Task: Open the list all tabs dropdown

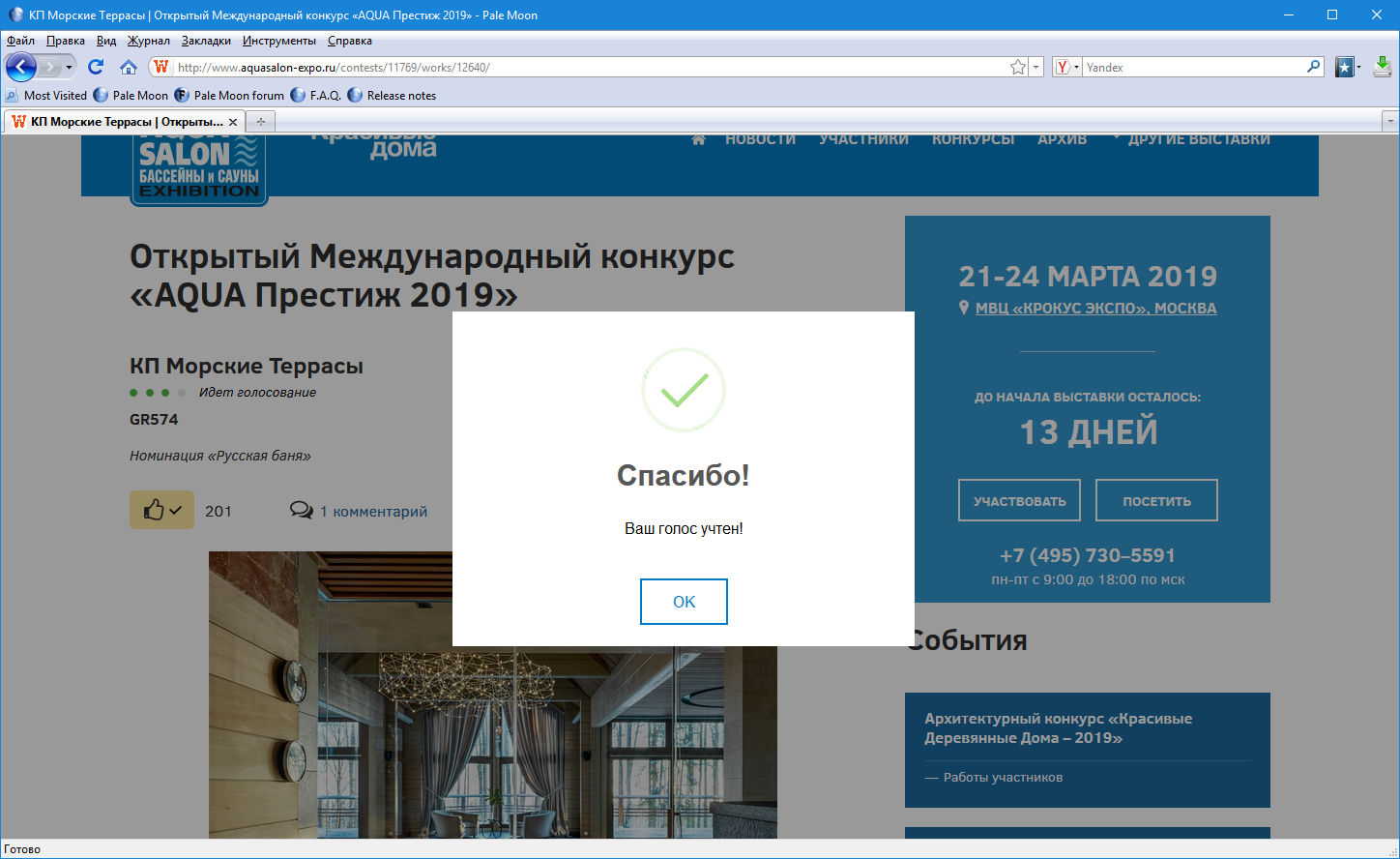Action: tap(1390, 122)
